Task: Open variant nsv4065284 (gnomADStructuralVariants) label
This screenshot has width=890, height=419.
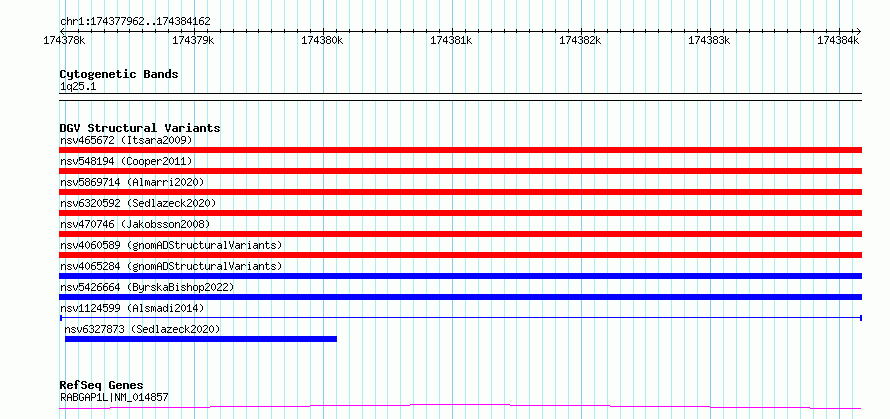Action: (171, 266)
